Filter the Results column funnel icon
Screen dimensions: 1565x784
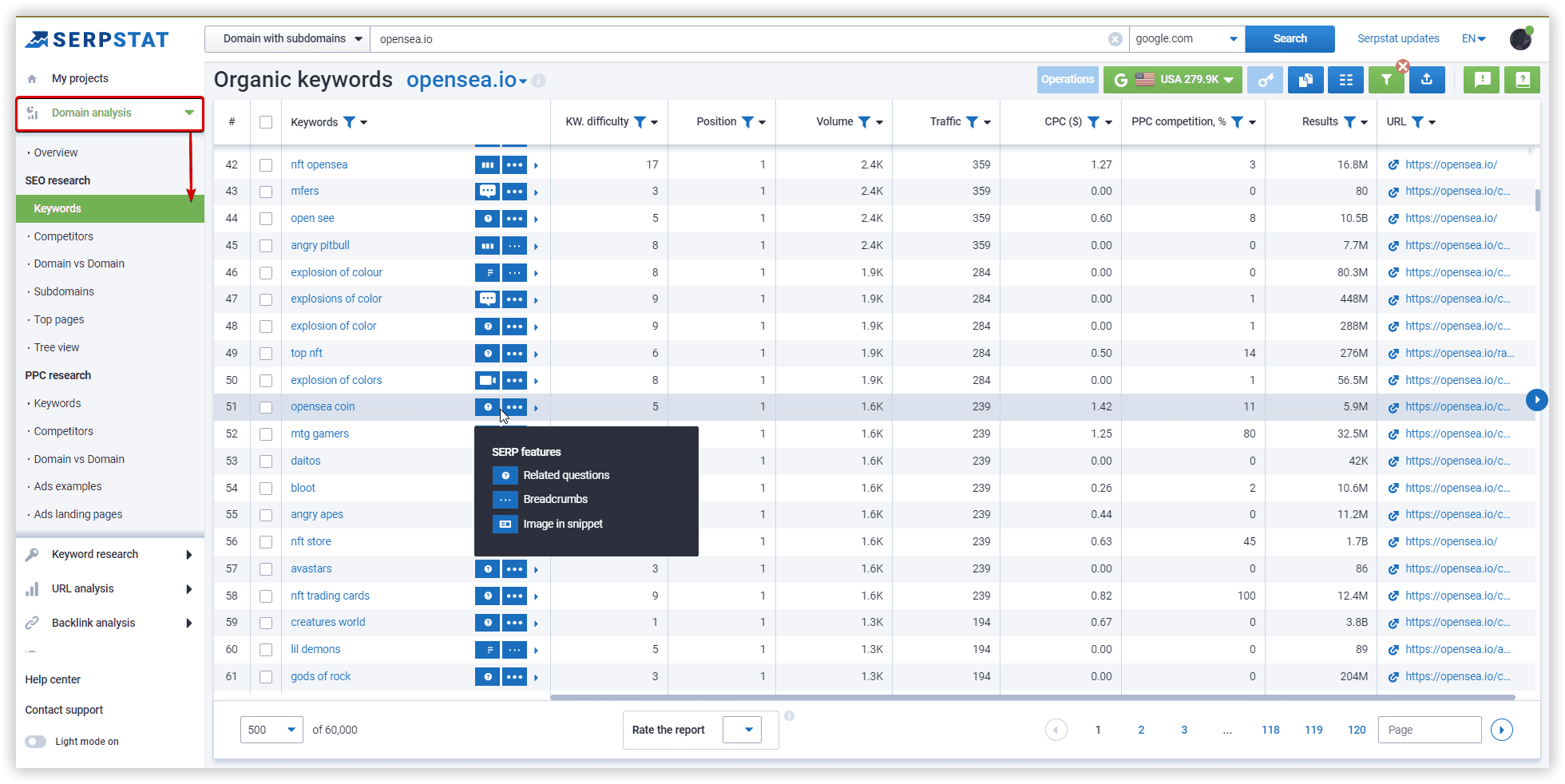[x=1349, y=122]
